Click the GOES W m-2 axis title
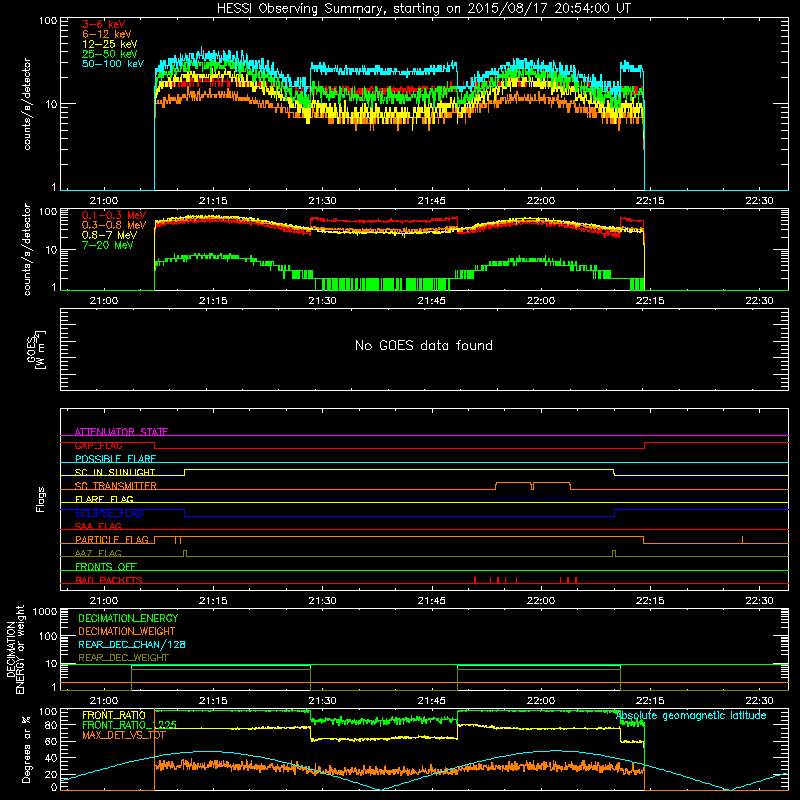Image resolution: width=800 pixels, height=800 pixels. point(36,349)
